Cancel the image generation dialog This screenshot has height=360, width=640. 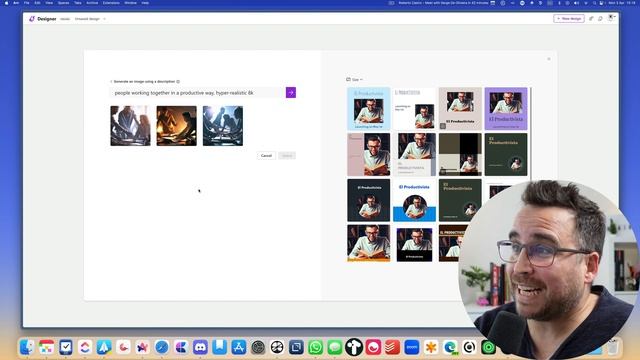click(266, 156)
